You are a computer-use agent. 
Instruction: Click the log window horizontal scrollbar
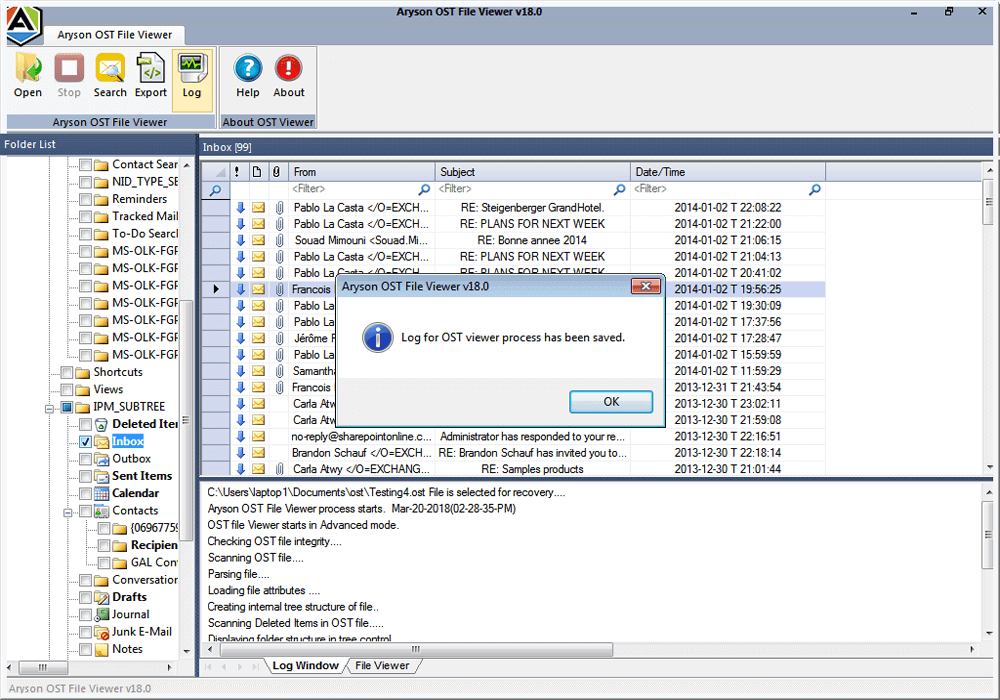(416, 649)
